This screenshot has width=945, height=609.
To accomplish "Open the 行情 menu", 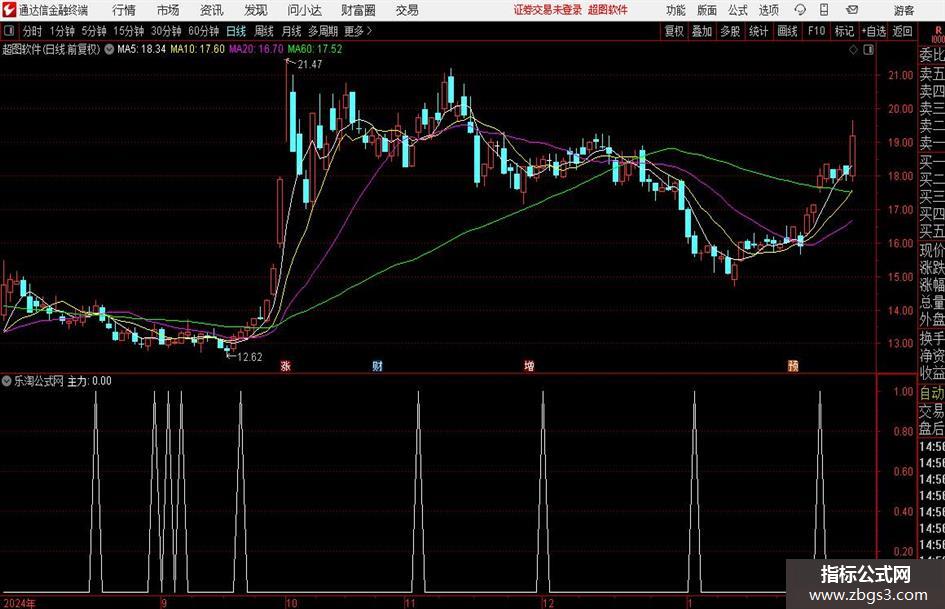I will pyautogui.click(x=124, y=10).
